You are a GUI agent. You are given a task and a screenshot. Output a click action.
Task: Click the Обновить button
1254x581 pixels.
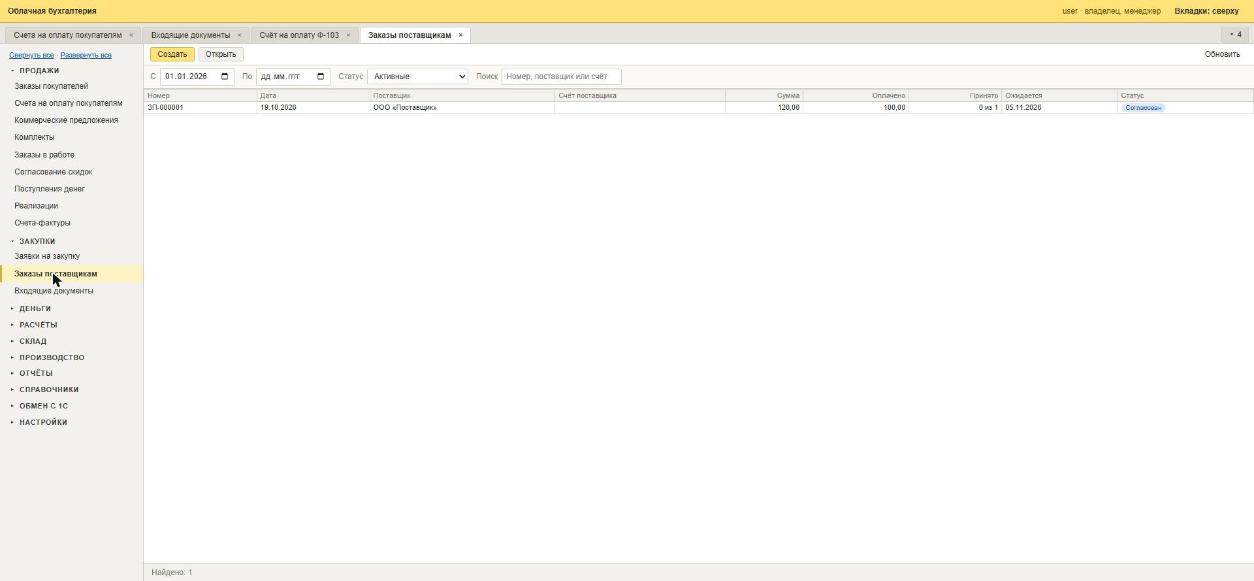1222,54
